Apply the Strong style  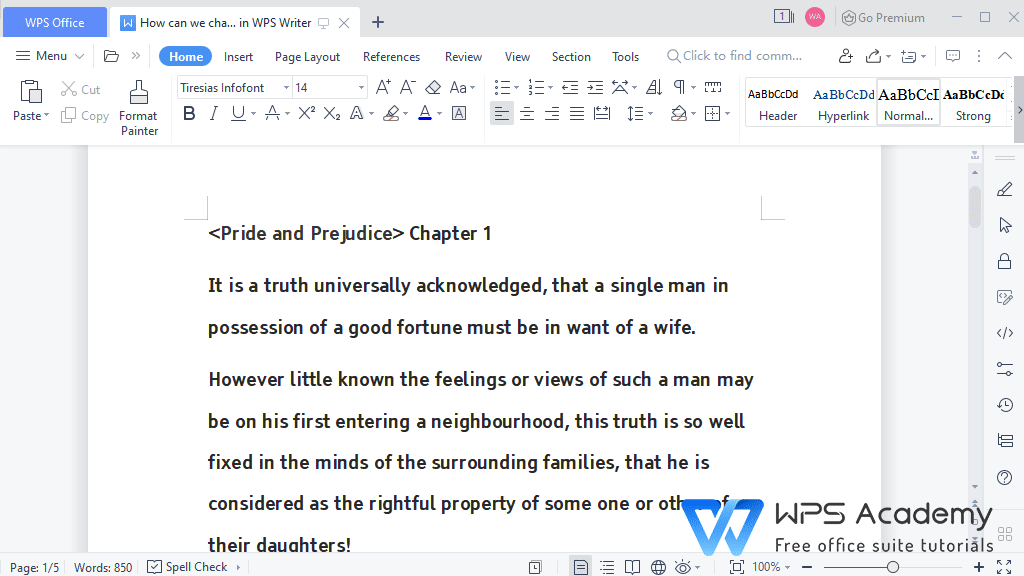pos(973,103)
